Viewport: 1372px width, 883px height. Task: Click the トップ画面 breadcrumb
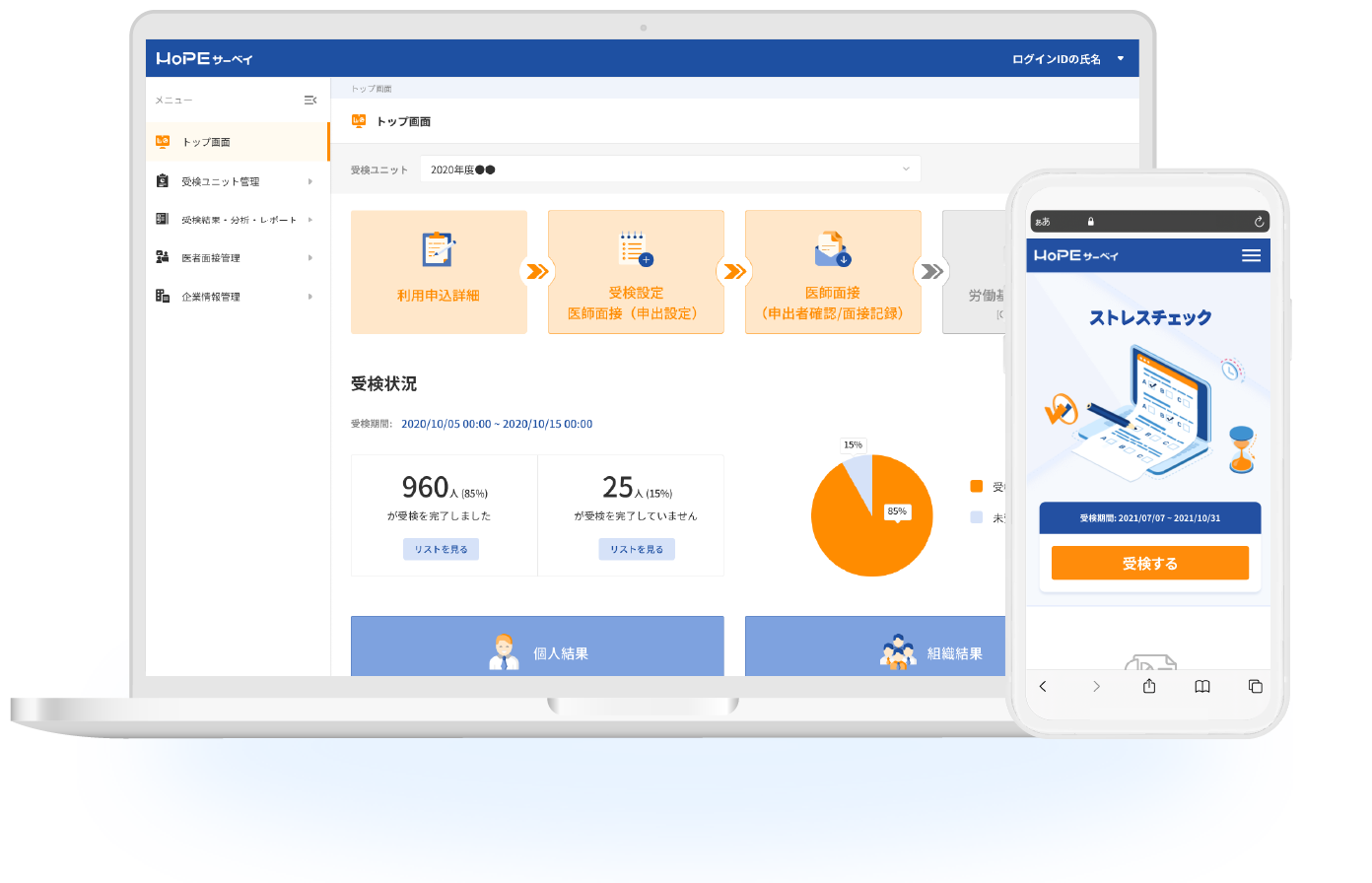[x=372, y=89]
